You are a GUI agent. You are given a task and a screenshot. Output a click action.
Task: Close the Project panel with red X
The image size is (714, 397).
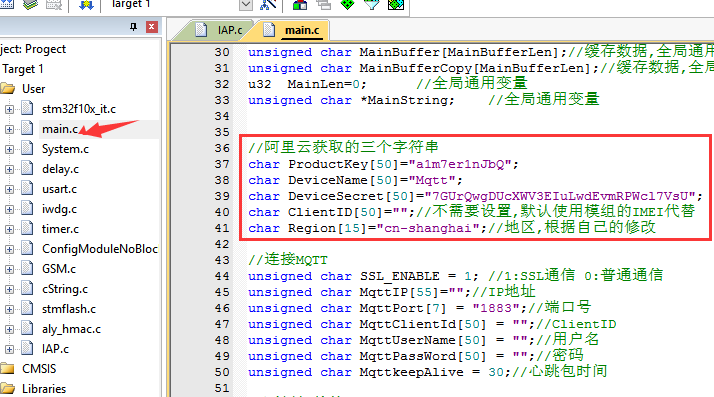152,27
